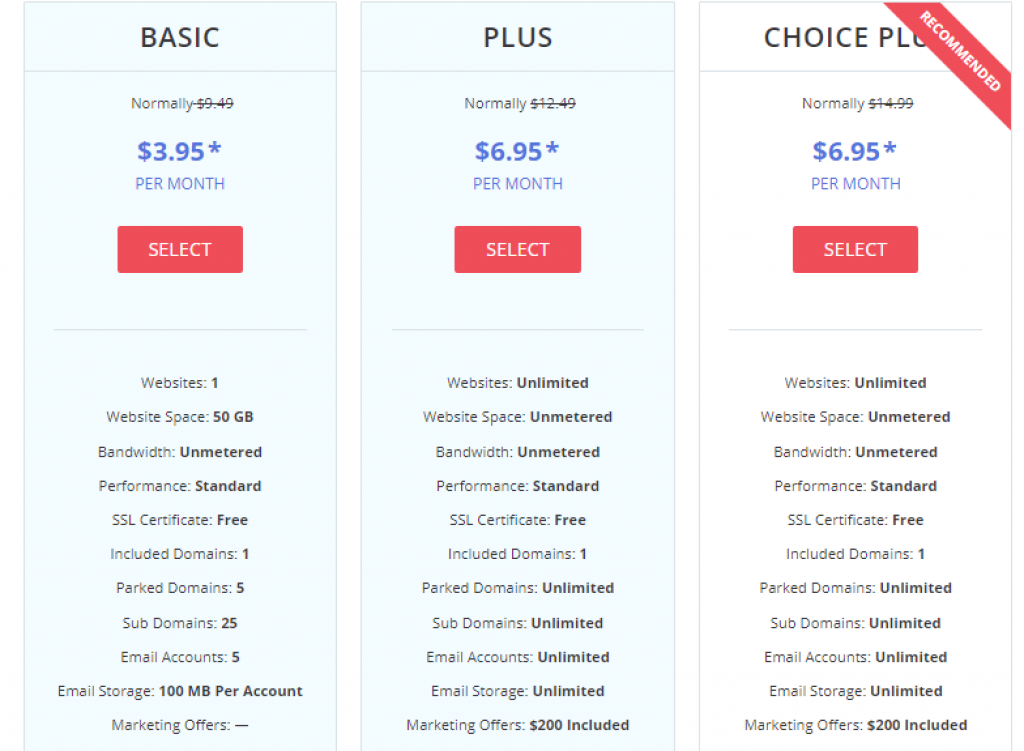Click Plus plan's SSL Certificate Free line
The image size is (1024, 751).
[518, 520]
